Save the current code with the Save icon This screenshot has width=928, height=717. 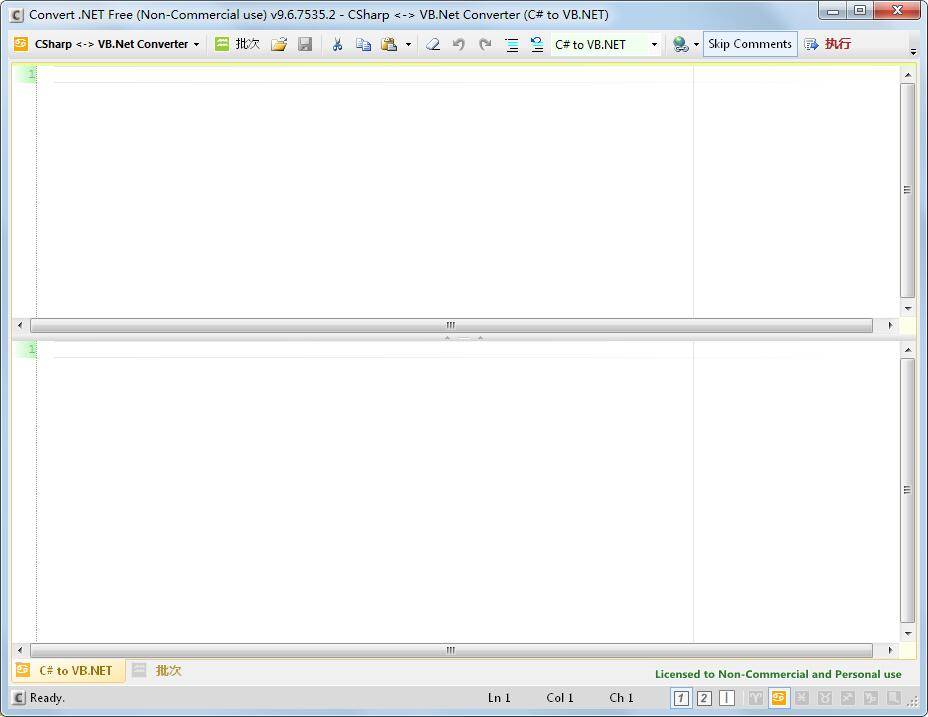305,44
